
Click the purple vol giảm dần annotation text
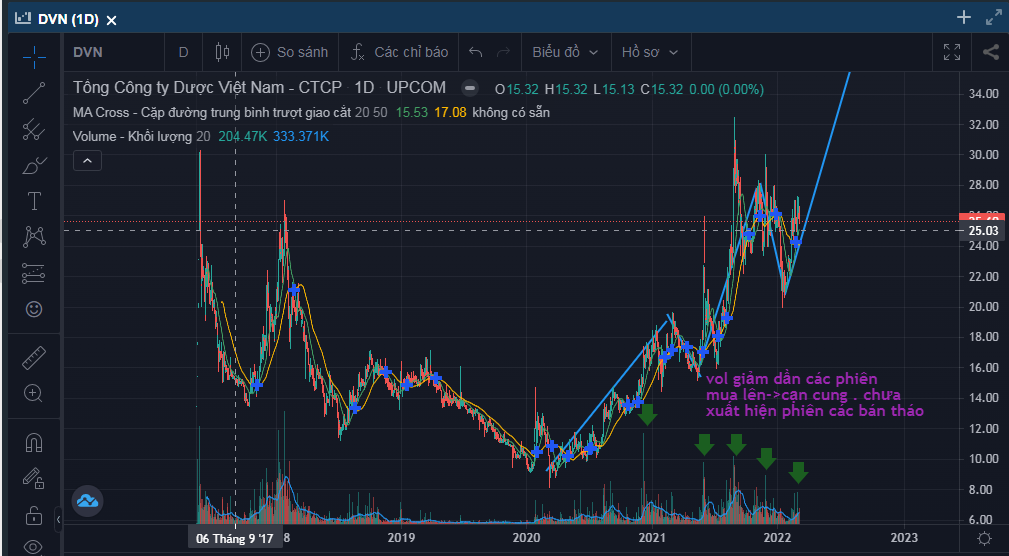(x=815, y=394)
